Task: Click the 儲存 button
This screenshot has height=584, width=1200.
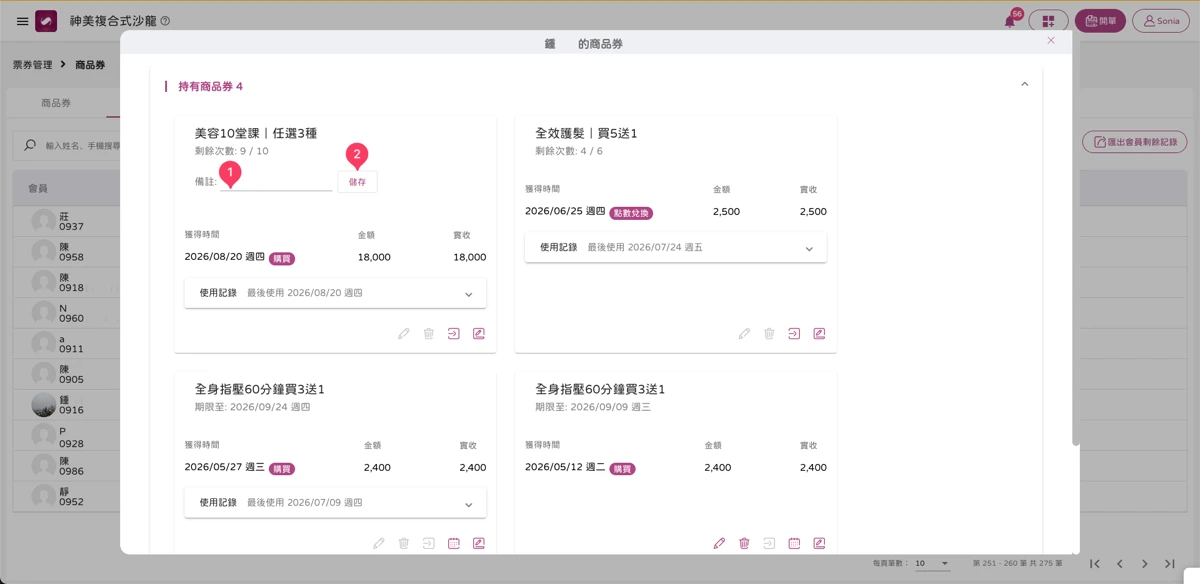Action: (x=357, y=182)
